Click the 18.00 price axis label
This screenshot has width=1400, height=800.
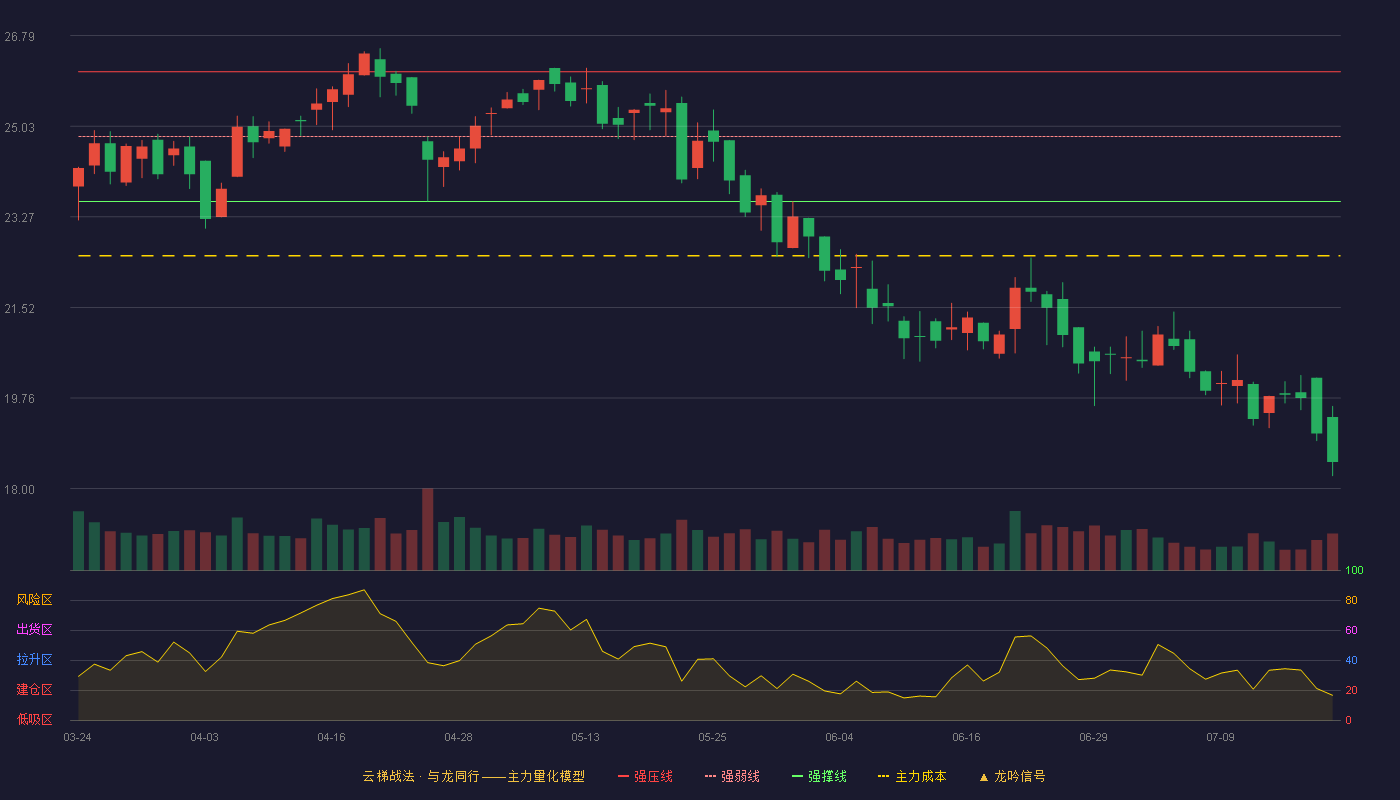pos(20,489)
